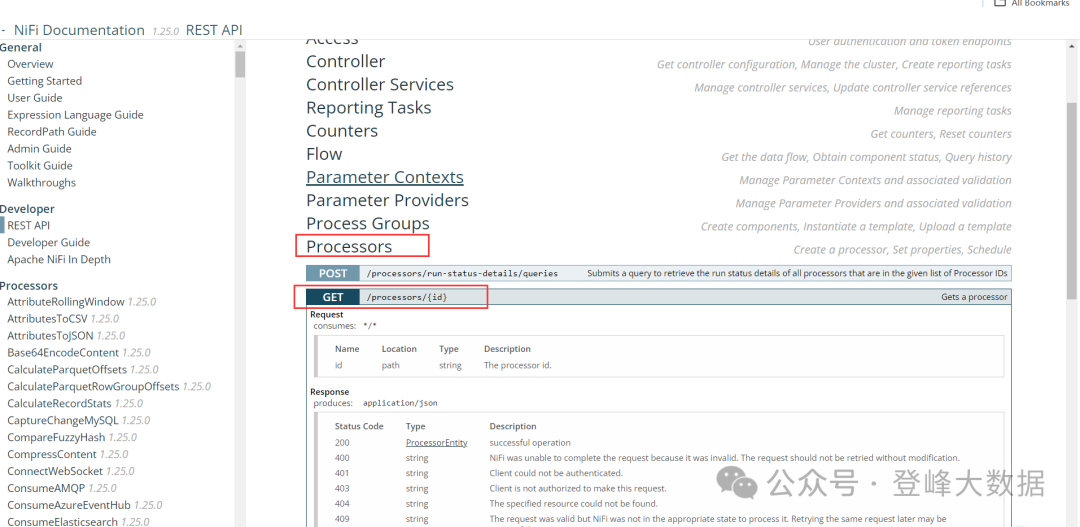1080x527 pixels.
Task: Open Apache NiFi In Depth
Action: coord(59,260)
